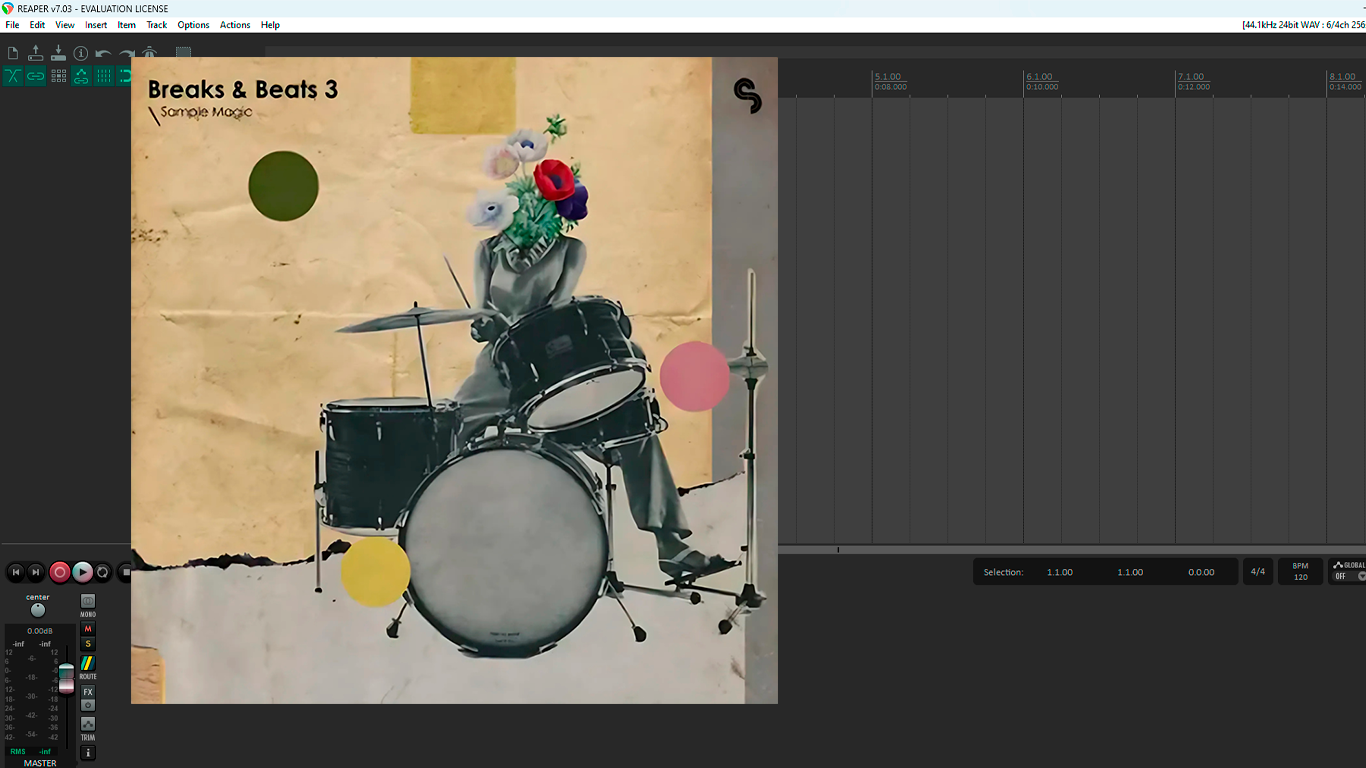Click the 4/4 time signature field
This screenshot has height=768, width=1366.
click(1258, 572)
